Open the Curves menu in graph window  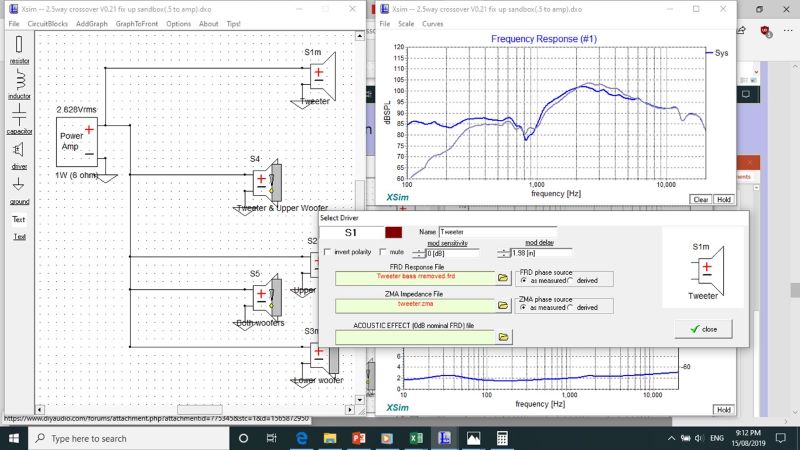(x=433, y=24)
